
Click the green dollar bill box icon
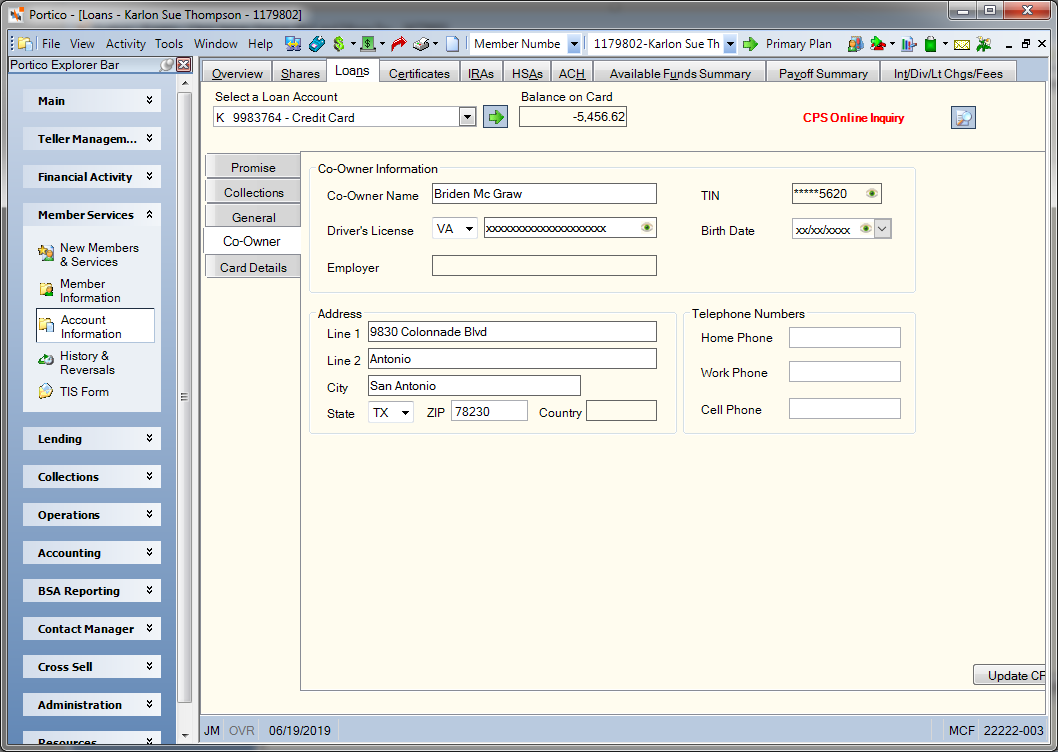click(x=368, y=44)
